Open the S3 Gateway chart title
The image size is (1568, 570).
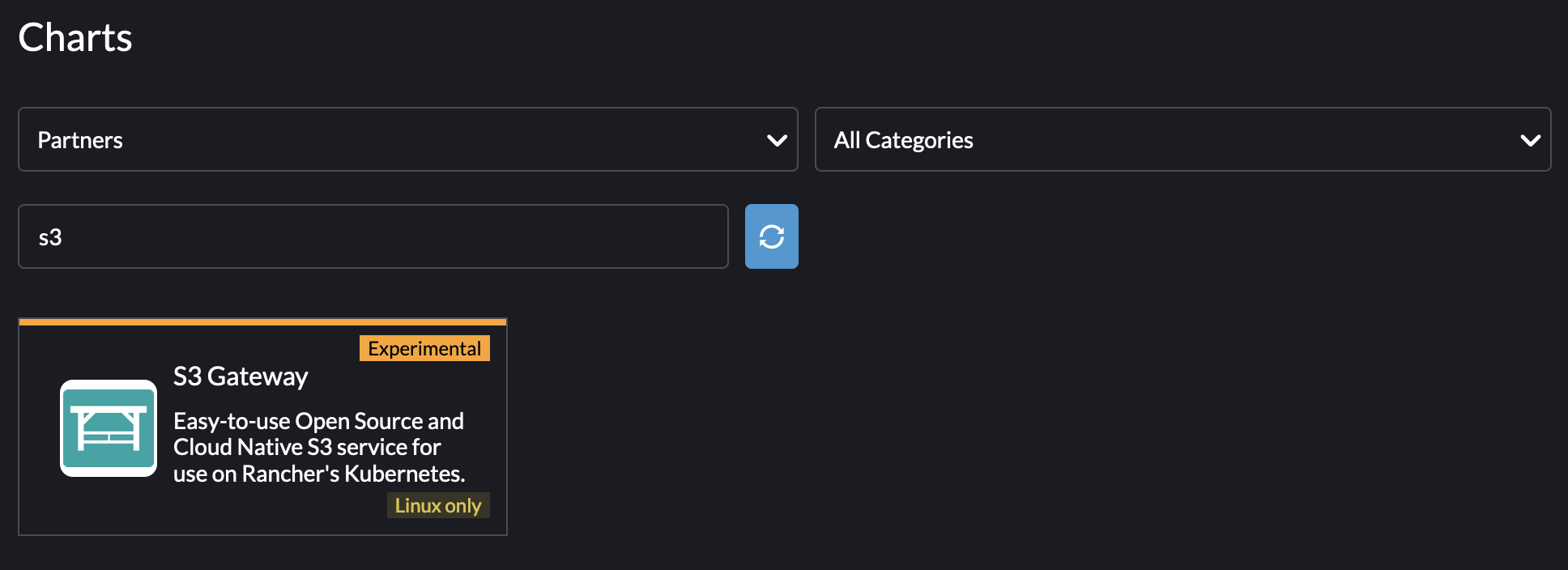coord(241,376)
